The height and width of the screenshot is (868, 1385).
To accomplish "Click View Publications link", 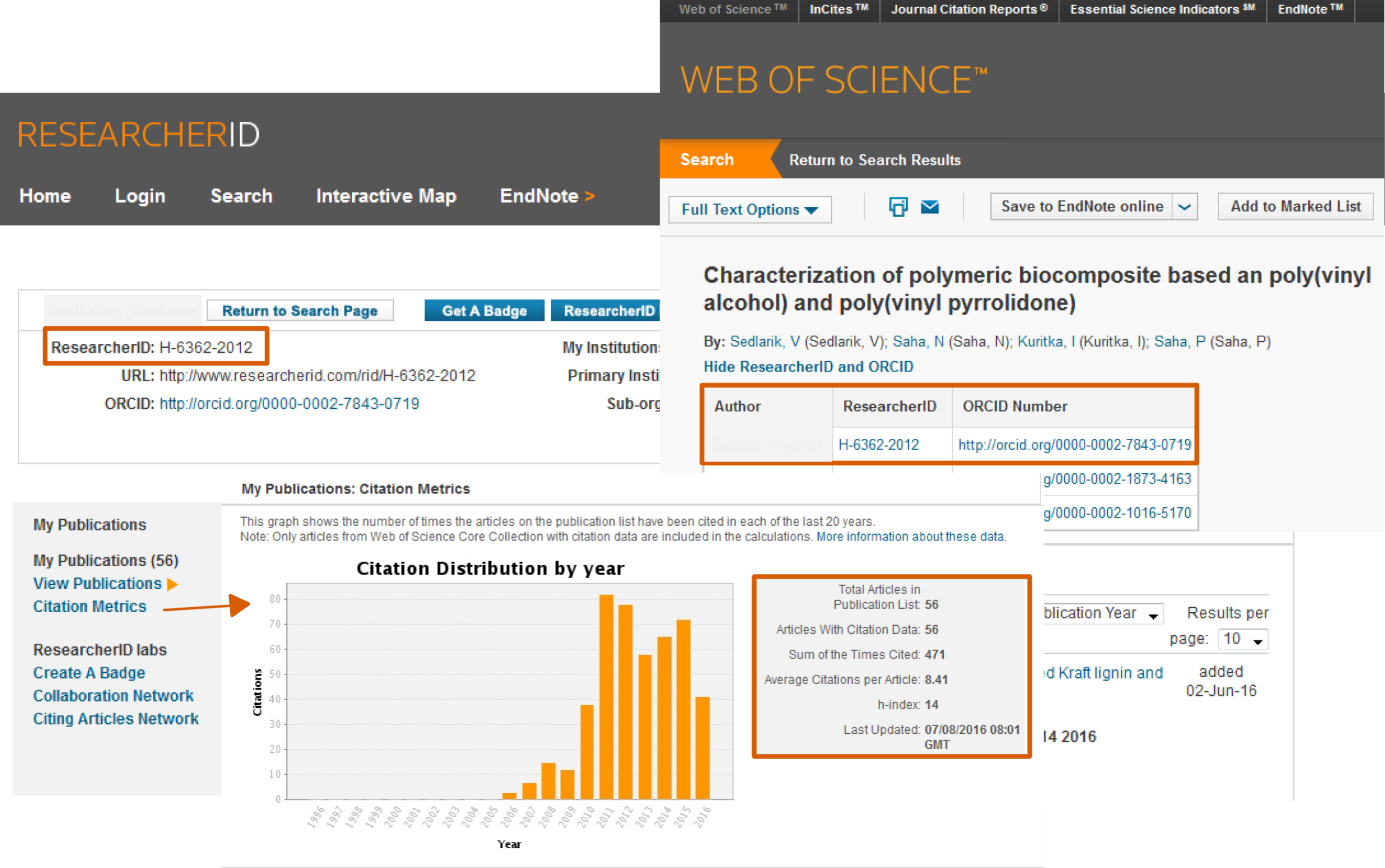I will click(97, 584).
